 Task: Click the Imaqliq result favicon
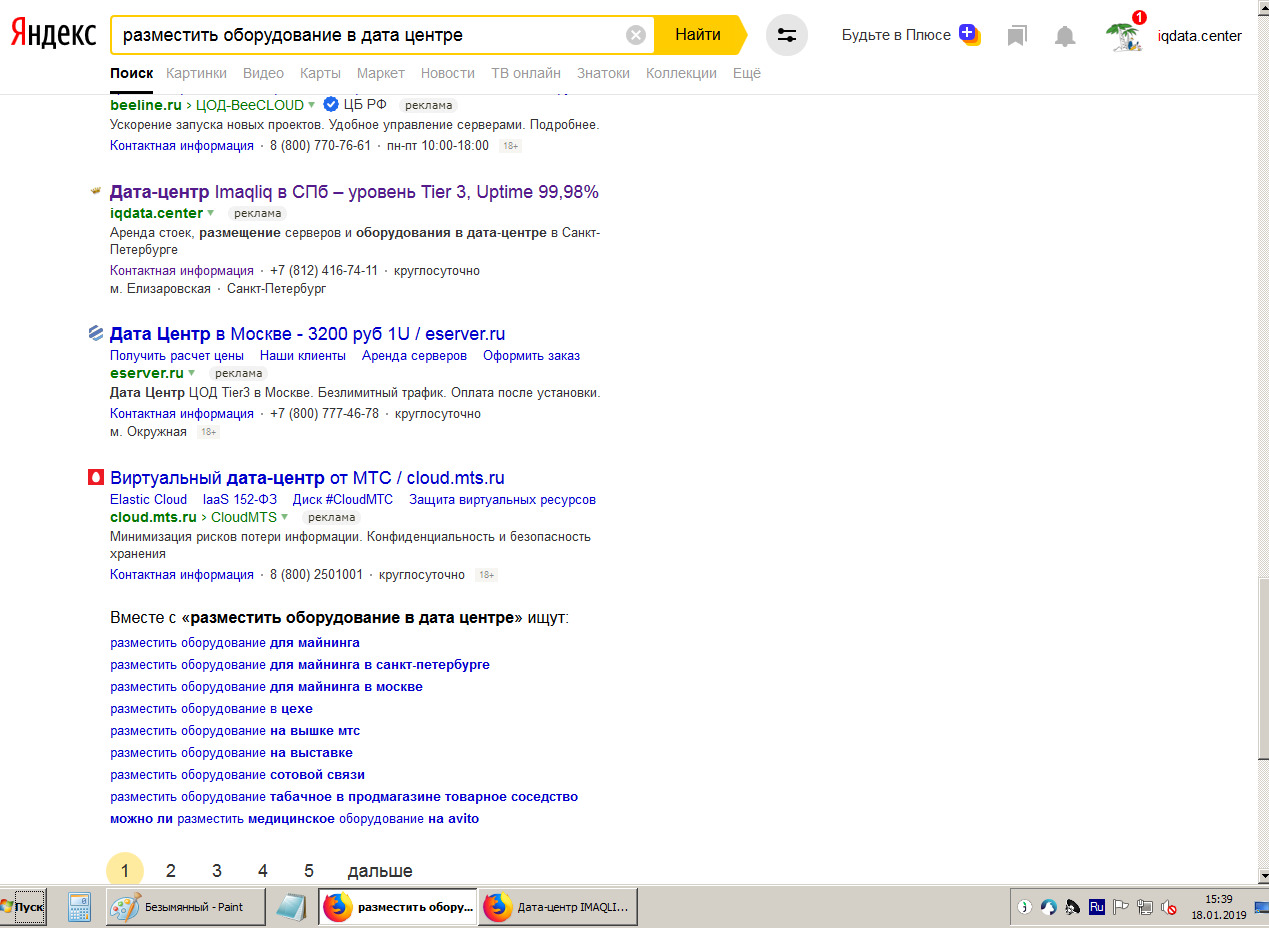(96, 190)
